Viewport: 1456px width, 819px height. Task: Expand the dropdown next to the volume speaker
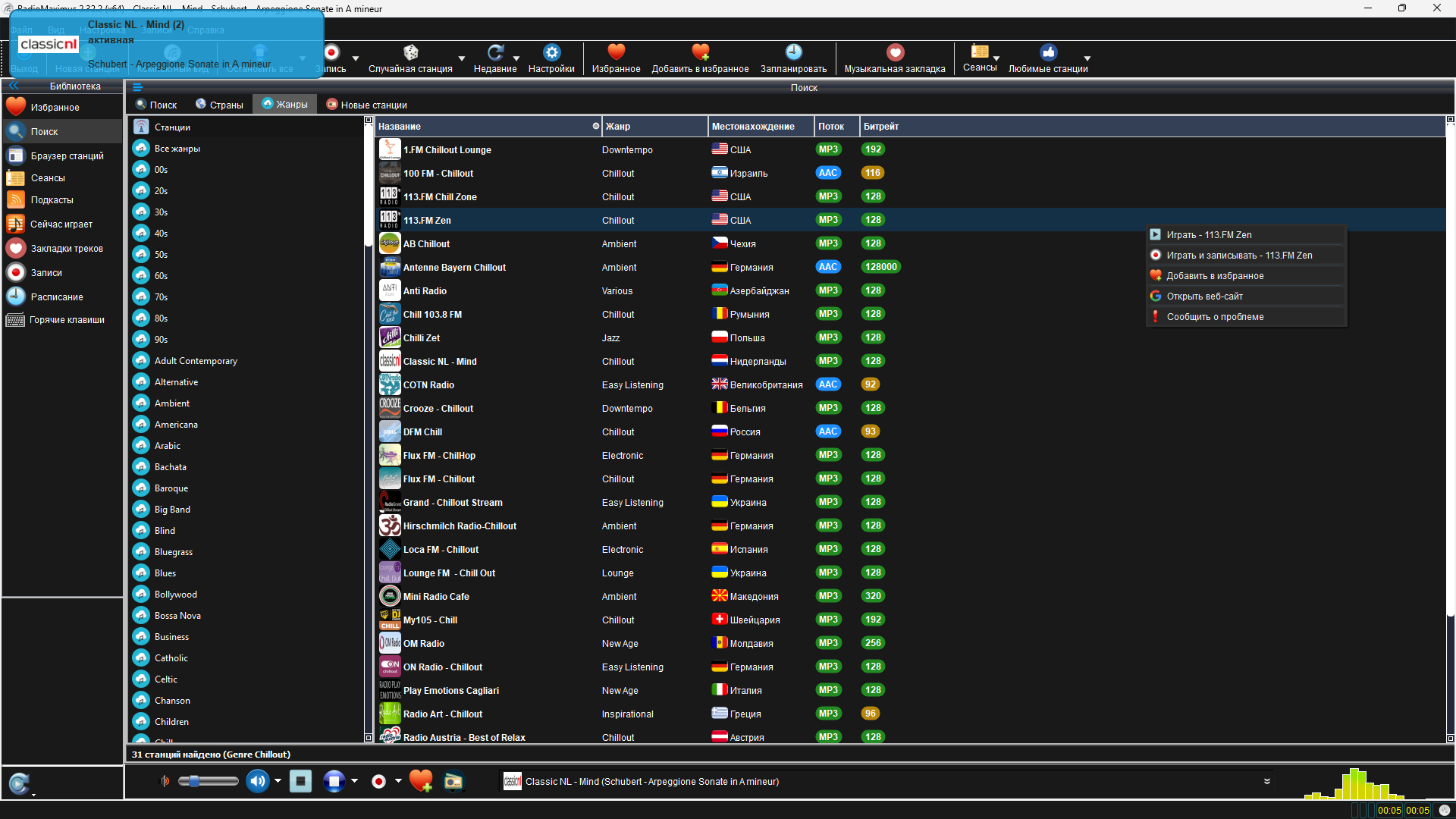click(278, 781)
